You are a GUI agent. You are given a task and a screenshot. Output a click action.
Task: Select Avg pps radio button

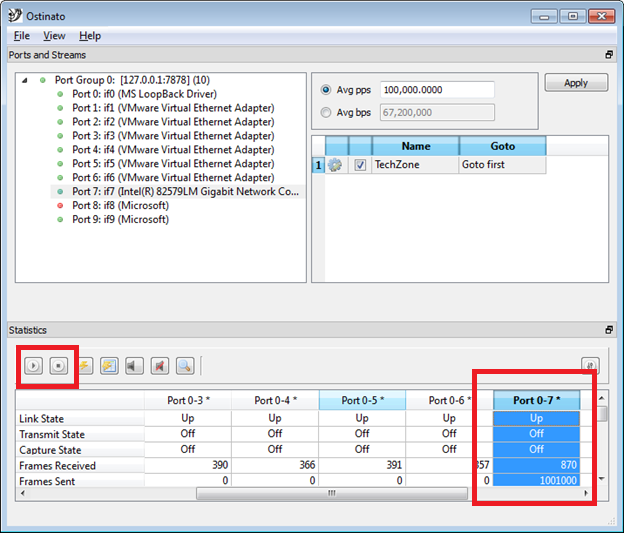pyautogui.click(x=326, y=90)
